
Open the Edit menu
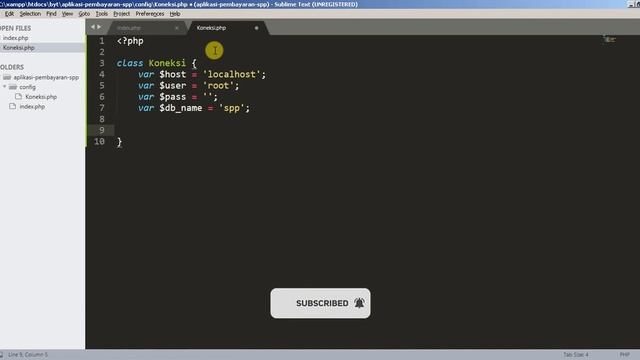9,13
